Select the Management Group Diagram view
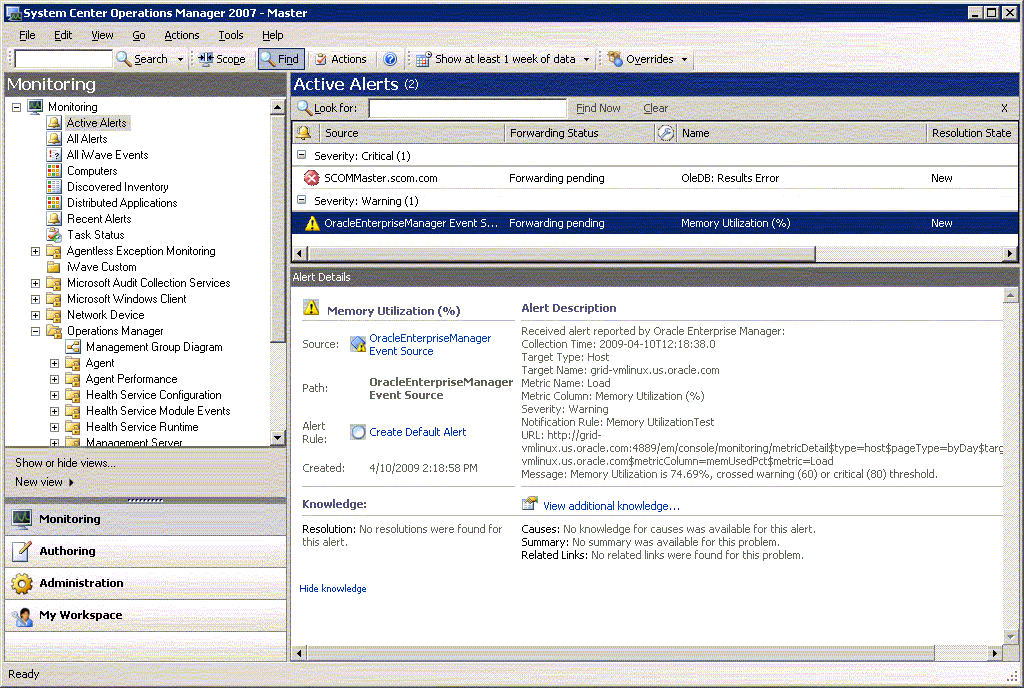Image resolution: width=1024 pixels, height=688 pixels. (153, 347)
